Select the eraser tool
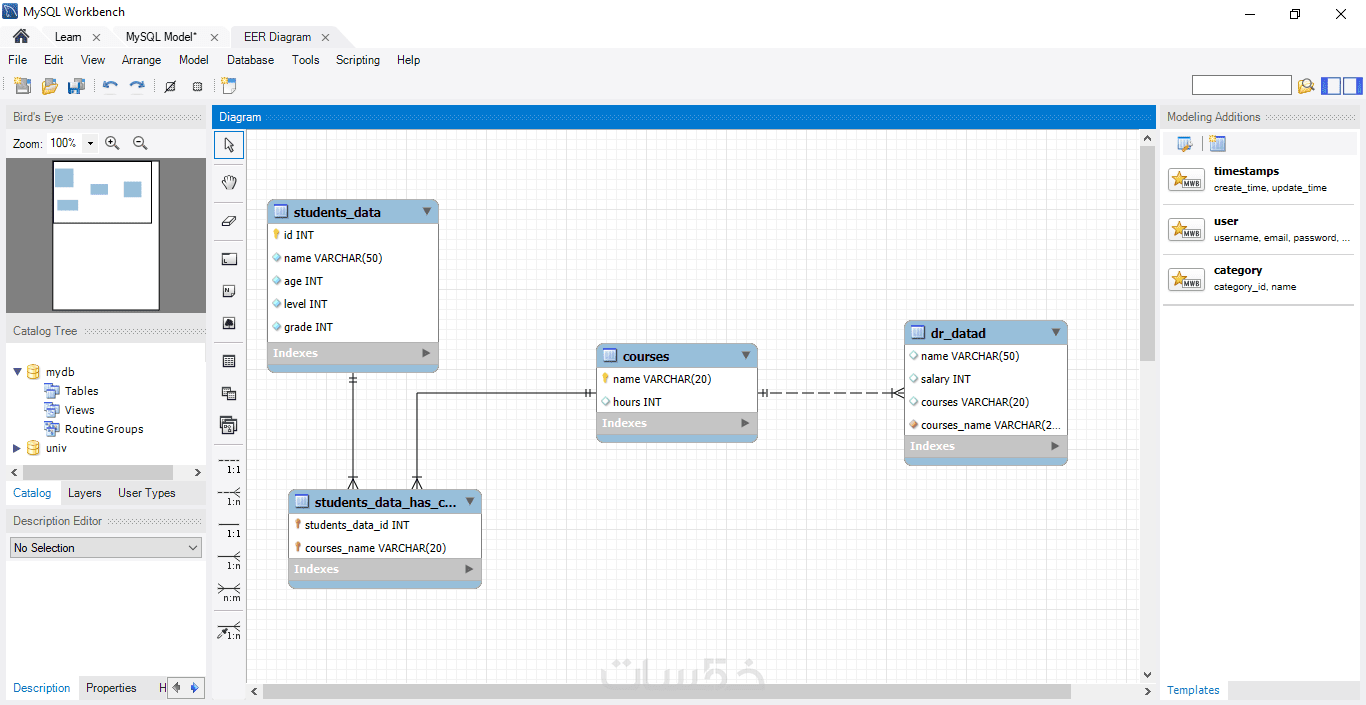The height and width of the screenshot is (705, 1366). (x=229, y=221)
